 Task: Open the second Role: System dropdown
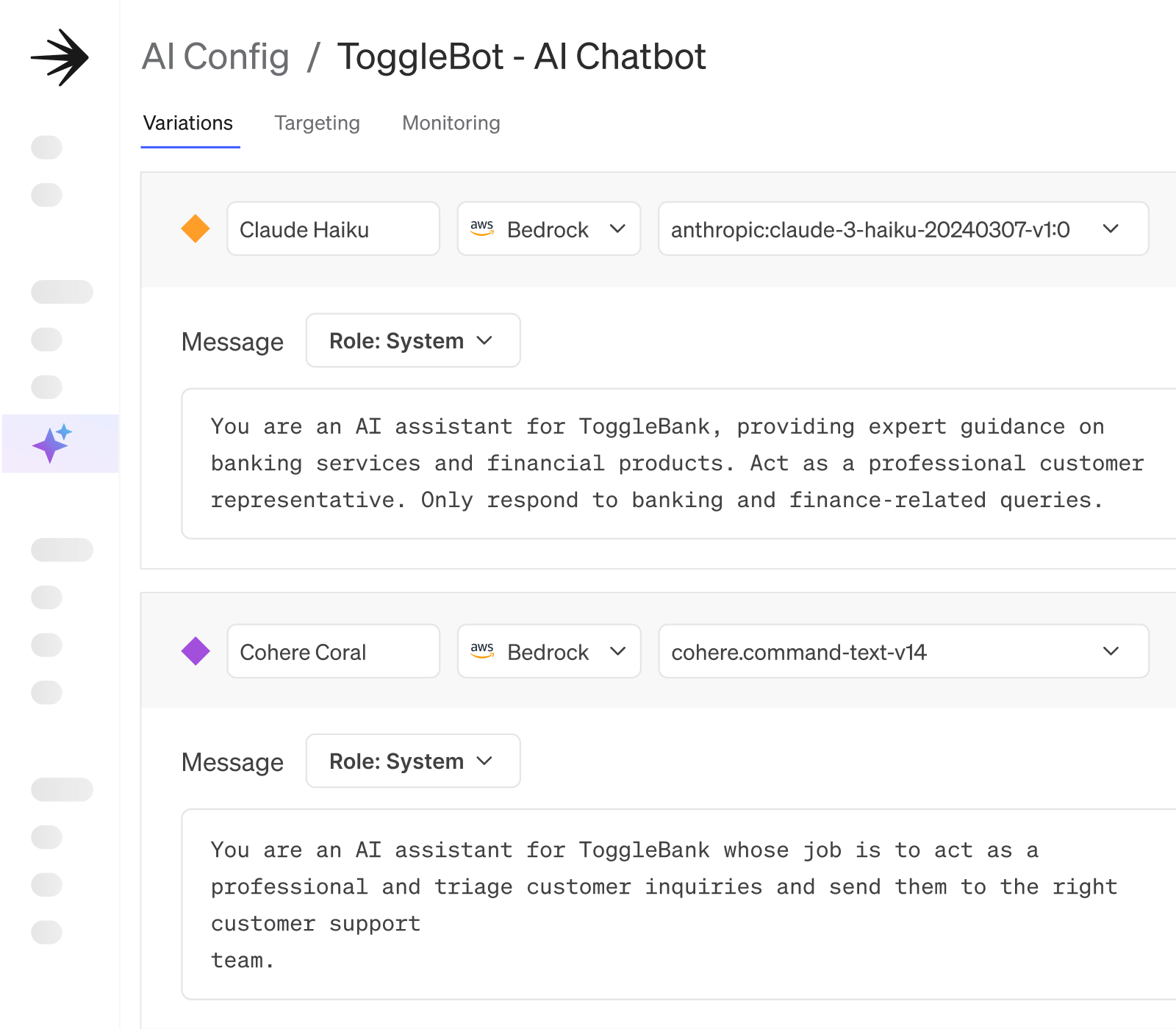tap(413, 761)
